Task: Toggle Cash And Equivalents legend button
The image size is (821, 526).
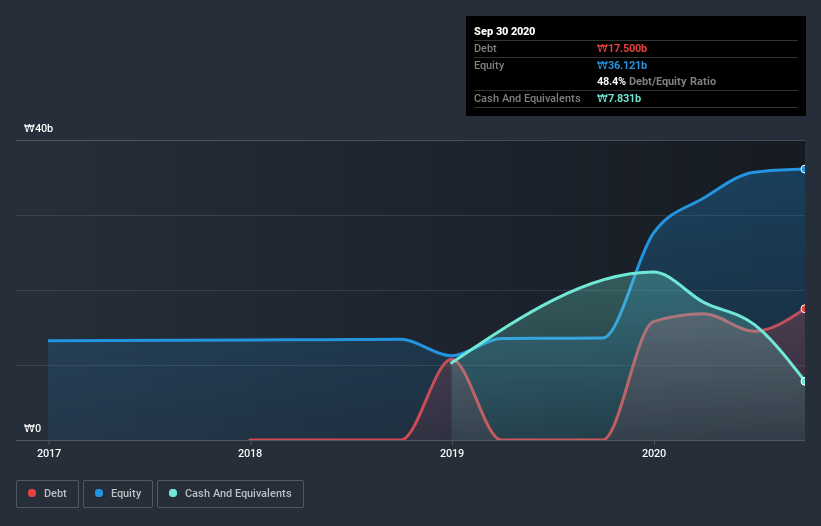Action: [230, 494]
